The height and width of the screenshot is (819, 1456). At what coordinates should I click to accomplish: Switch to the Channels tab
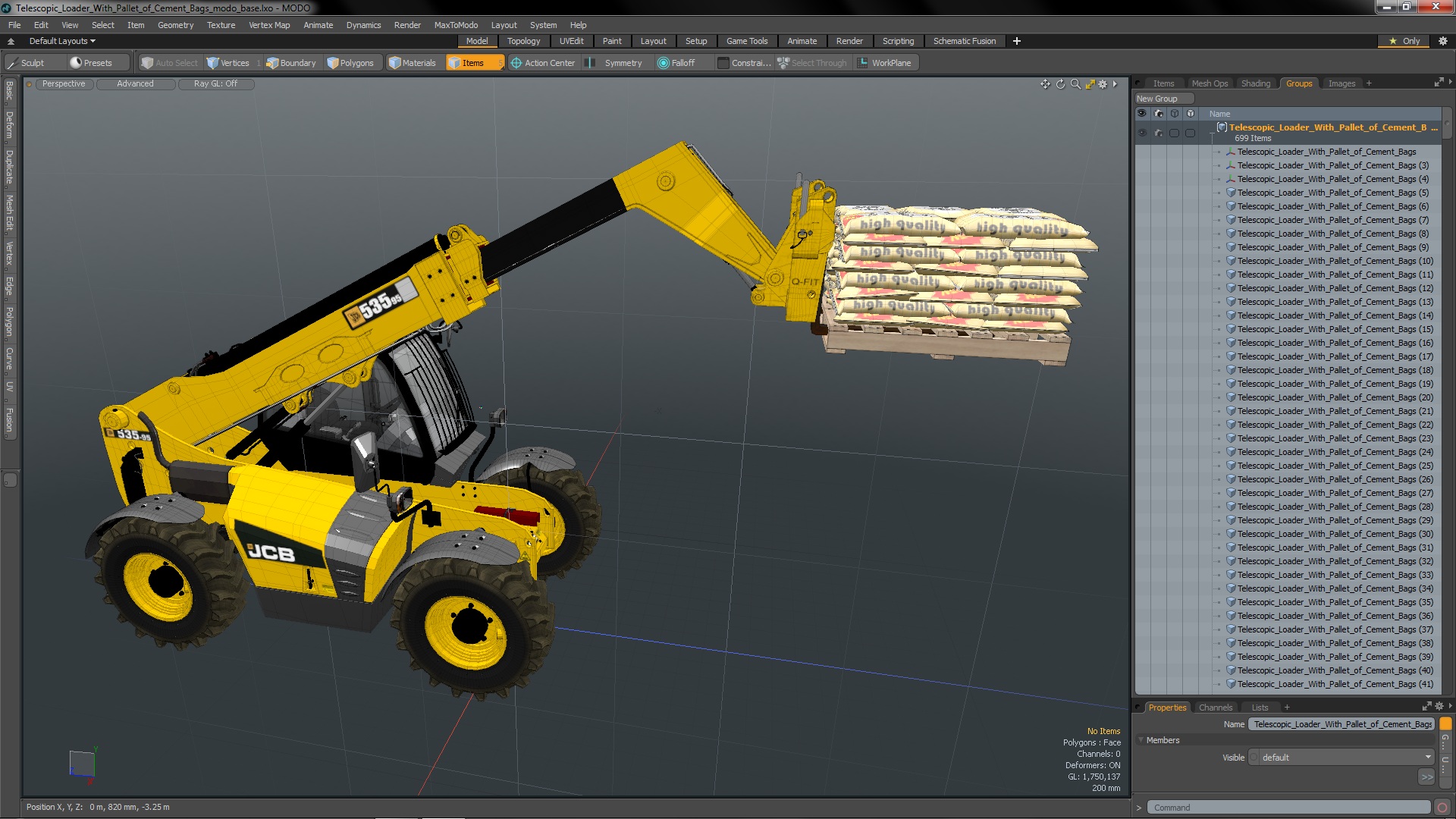pyautogui.click(x=1216, y=708)
